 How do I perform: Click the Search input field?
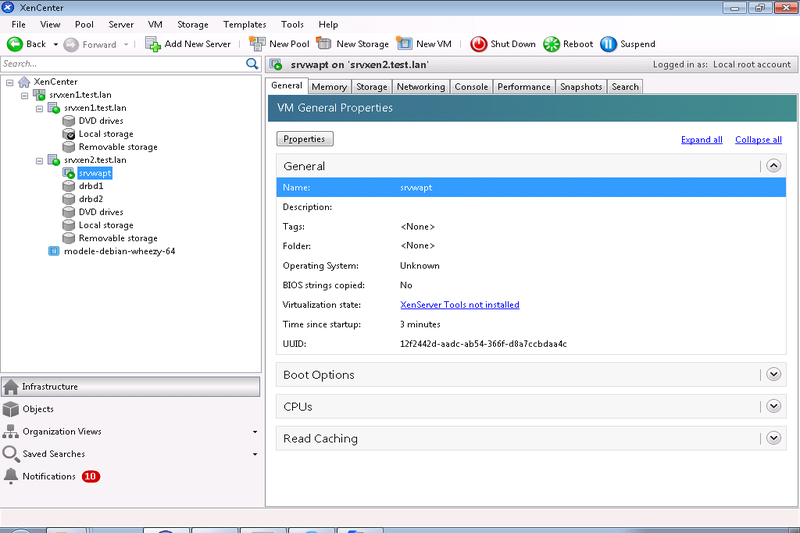pos(123,64)
